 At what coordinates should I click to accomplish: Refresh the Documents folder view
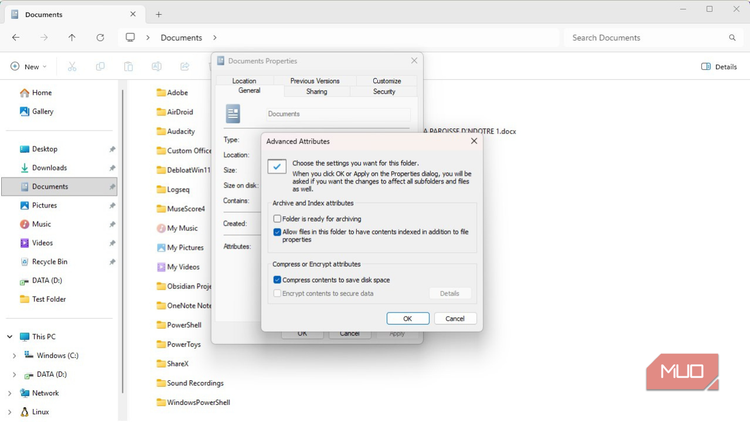pos(100,37)
